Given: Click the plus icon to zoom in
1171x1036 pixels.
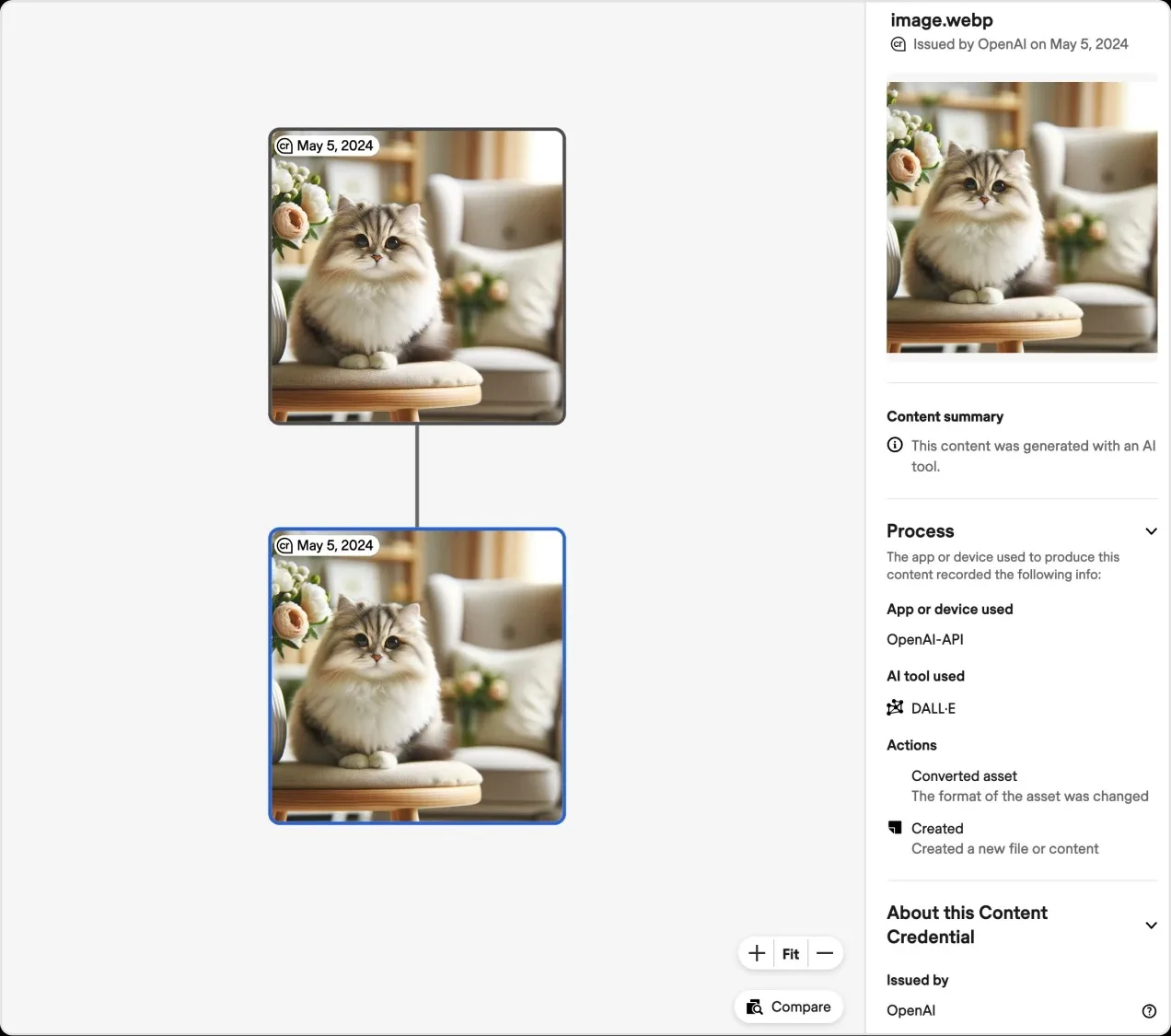Looking at the screenshot, I should pos(756,953).
